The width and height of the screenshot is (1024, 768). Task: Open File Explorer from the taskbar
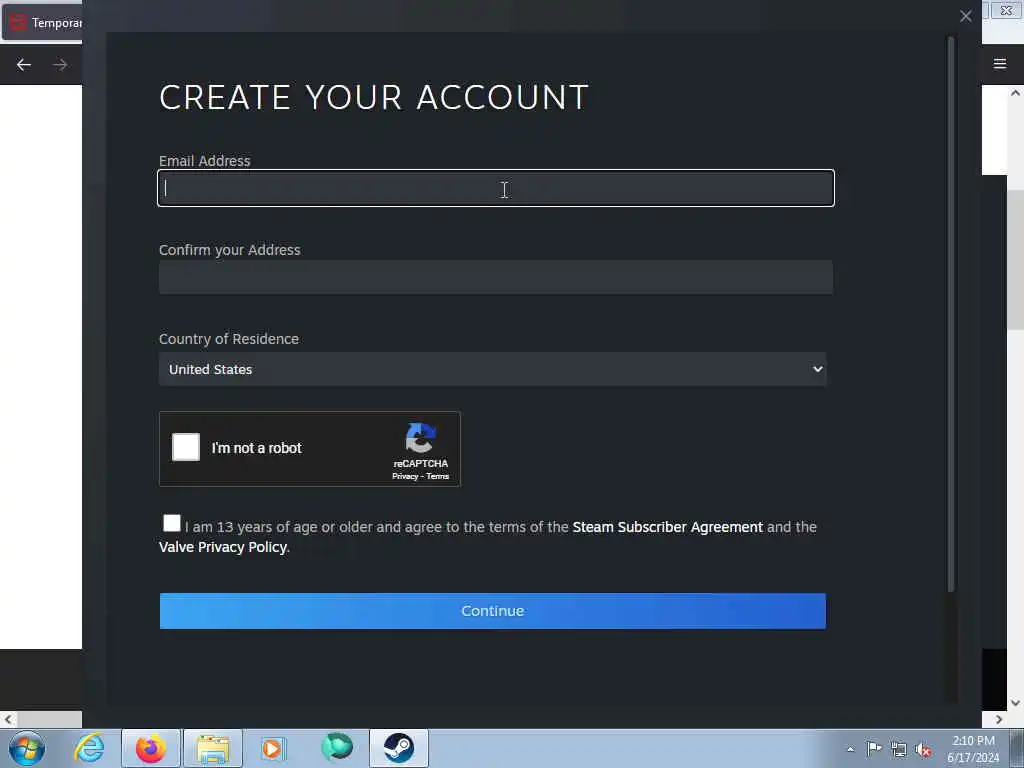point(213,748)
